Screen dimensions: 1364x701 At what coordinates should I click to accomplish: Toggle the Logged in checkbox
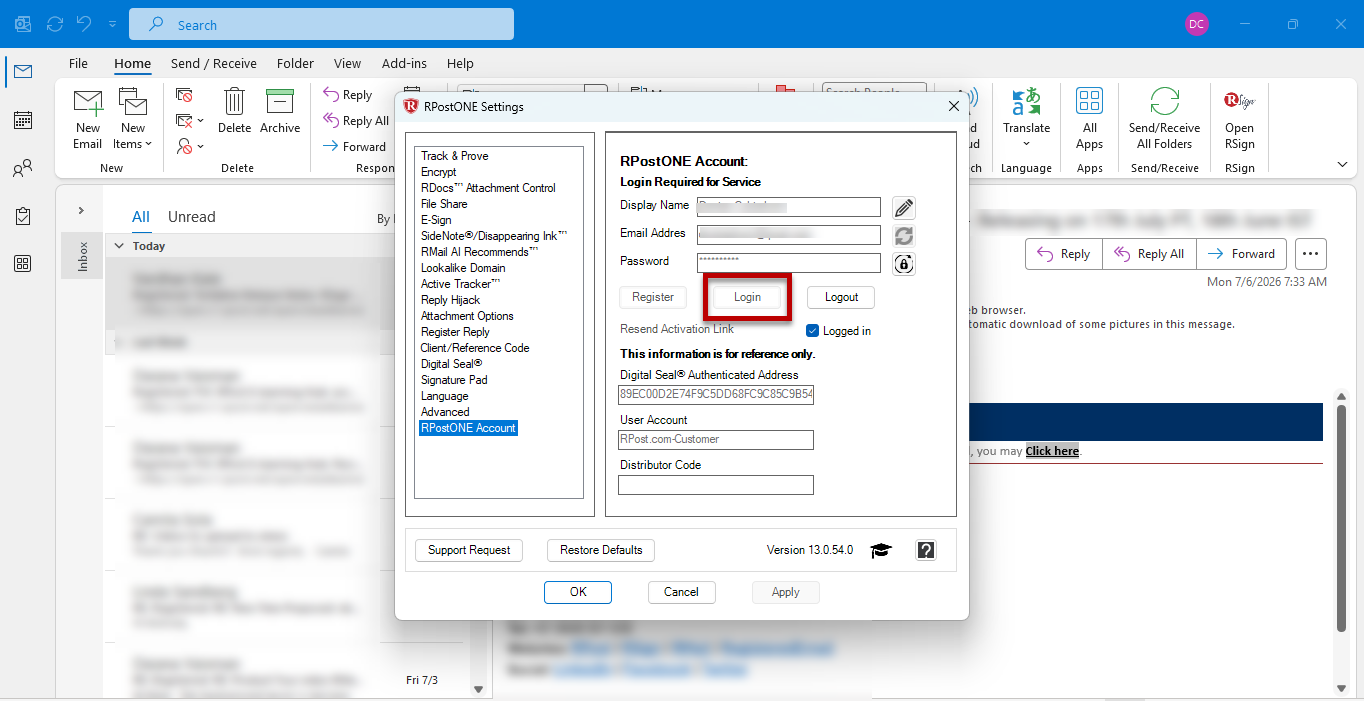(x=813, y=331)
